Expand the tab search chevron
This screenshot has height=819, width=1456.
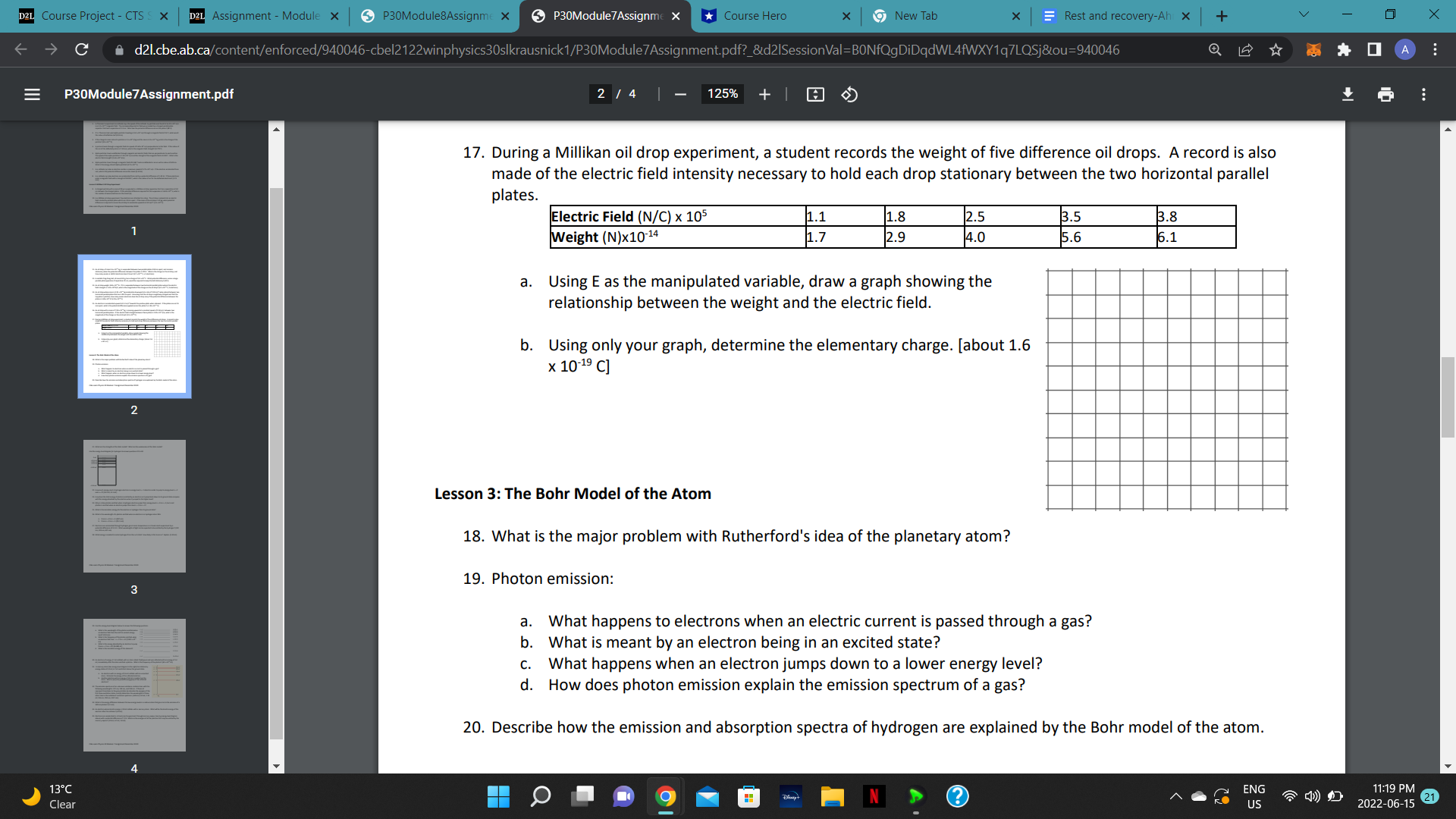(1304, 15)
